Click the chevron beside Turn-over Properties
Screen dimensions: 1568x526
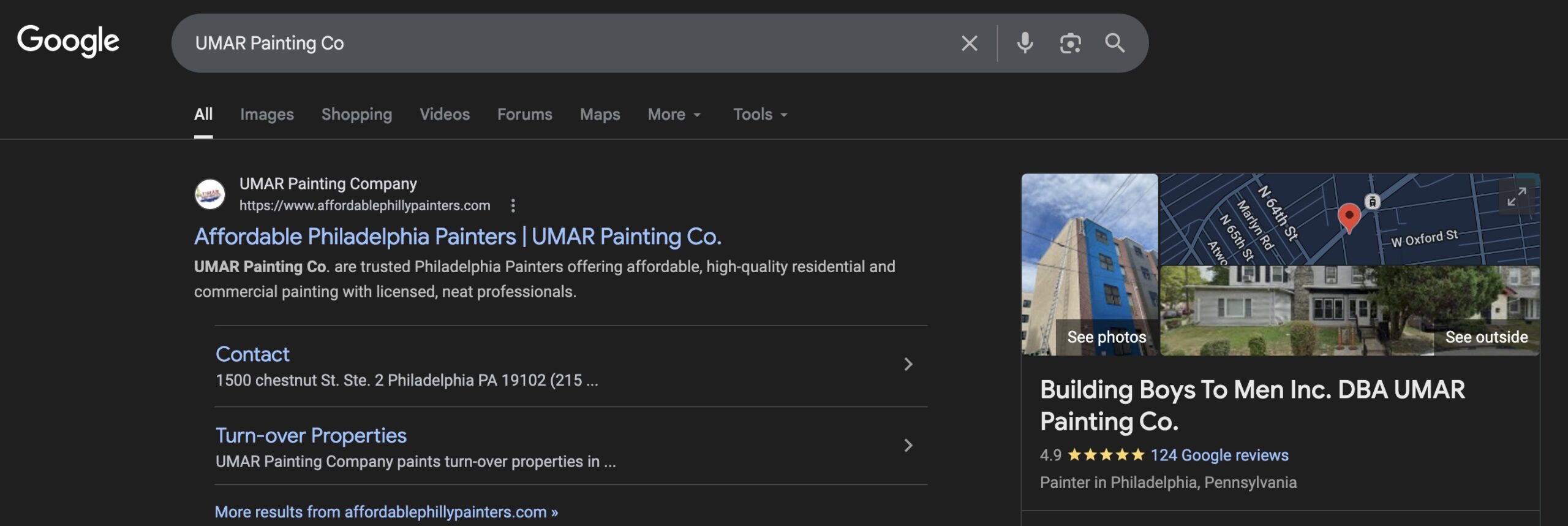908,446
